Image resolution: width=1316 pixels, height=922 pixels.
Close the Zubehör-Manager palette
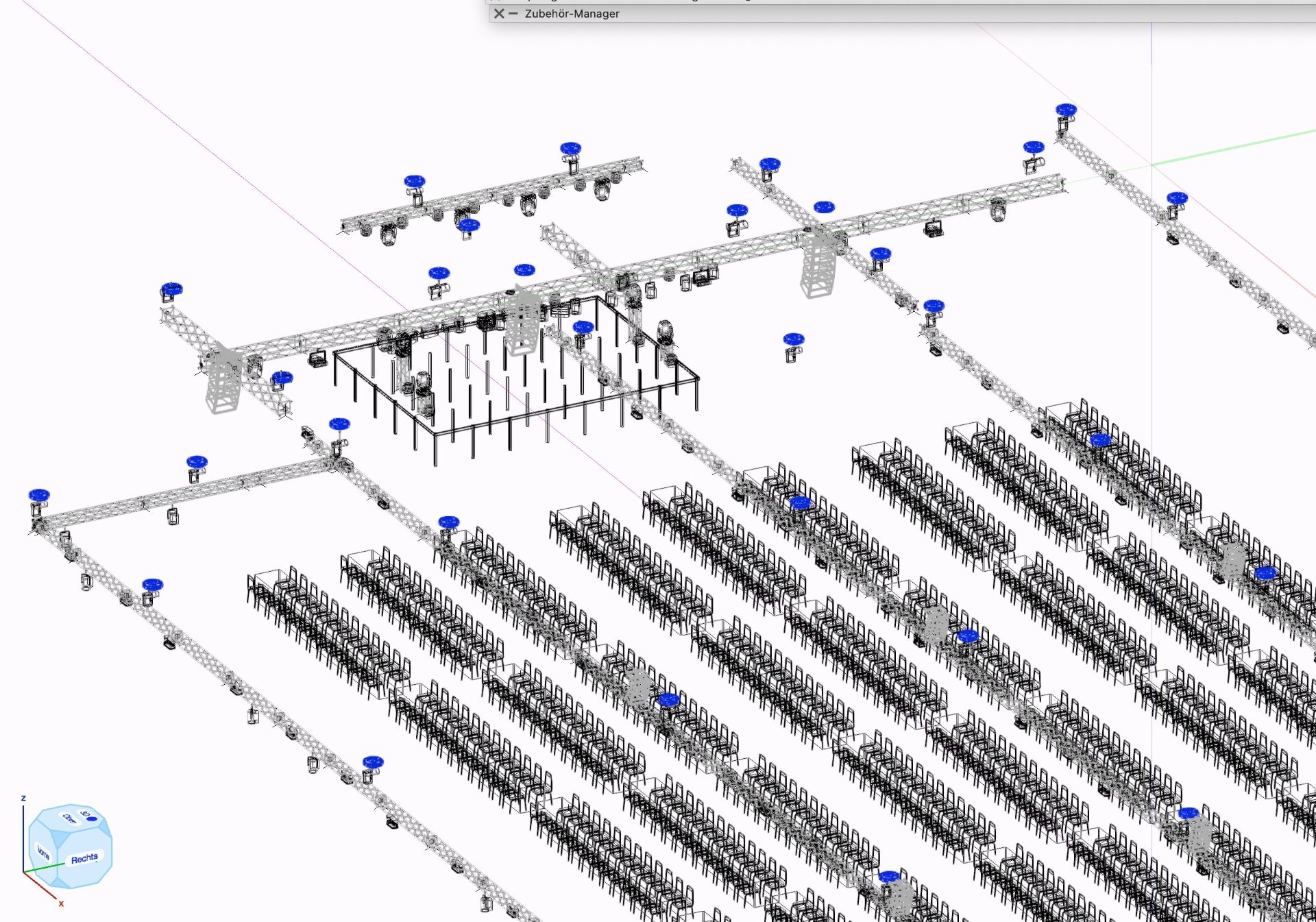pos(499,14)
